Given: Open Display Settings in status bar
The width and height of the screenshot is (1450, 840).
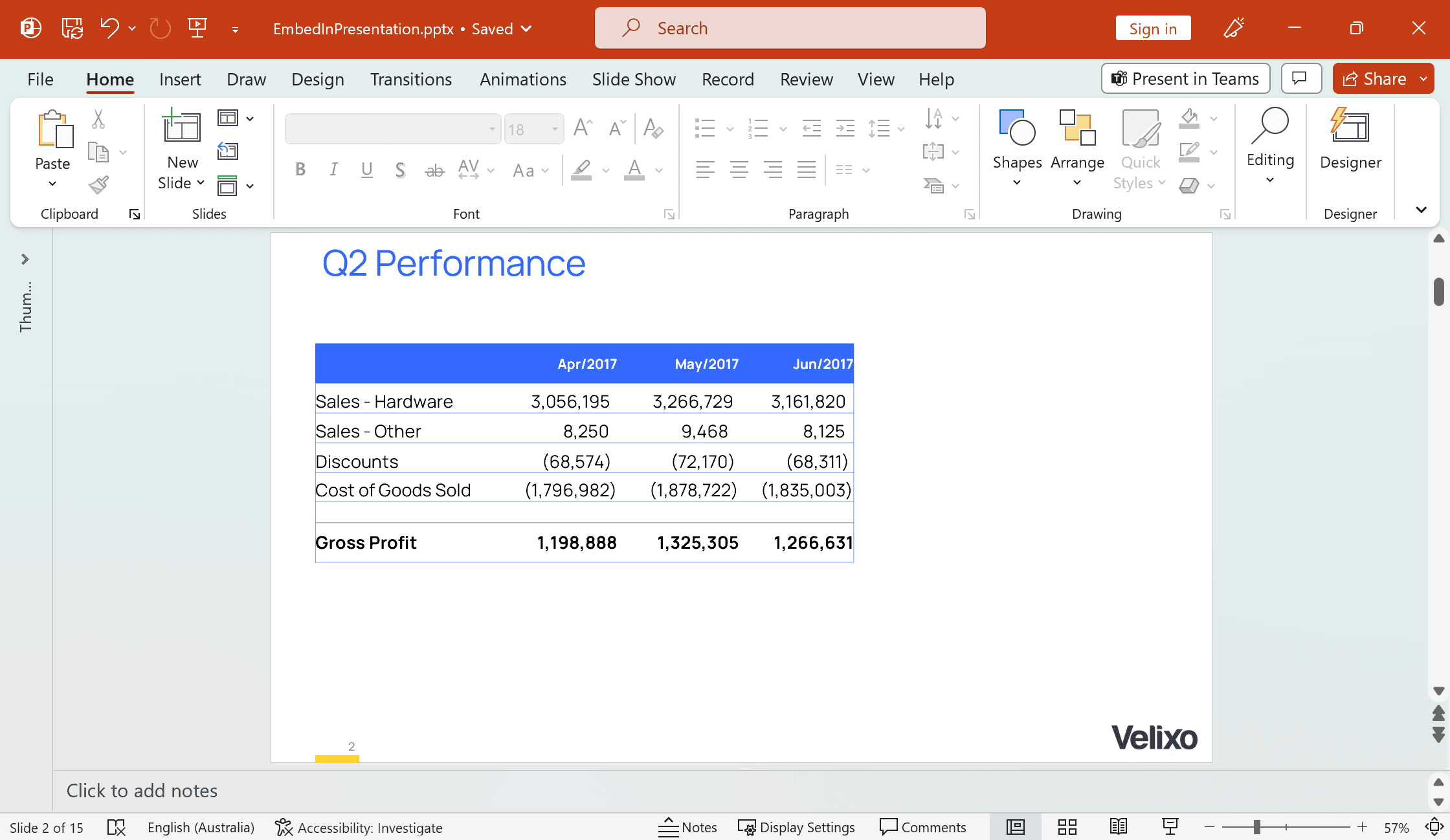Looking at the screenshot, I should point(796,827).
